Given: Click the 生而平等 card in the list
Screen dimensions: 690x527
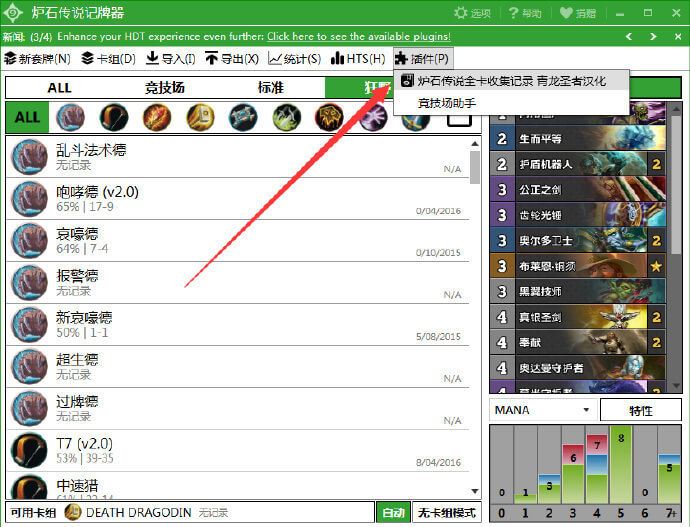Looking at the screenshot, I should click(x=578, y=139).
